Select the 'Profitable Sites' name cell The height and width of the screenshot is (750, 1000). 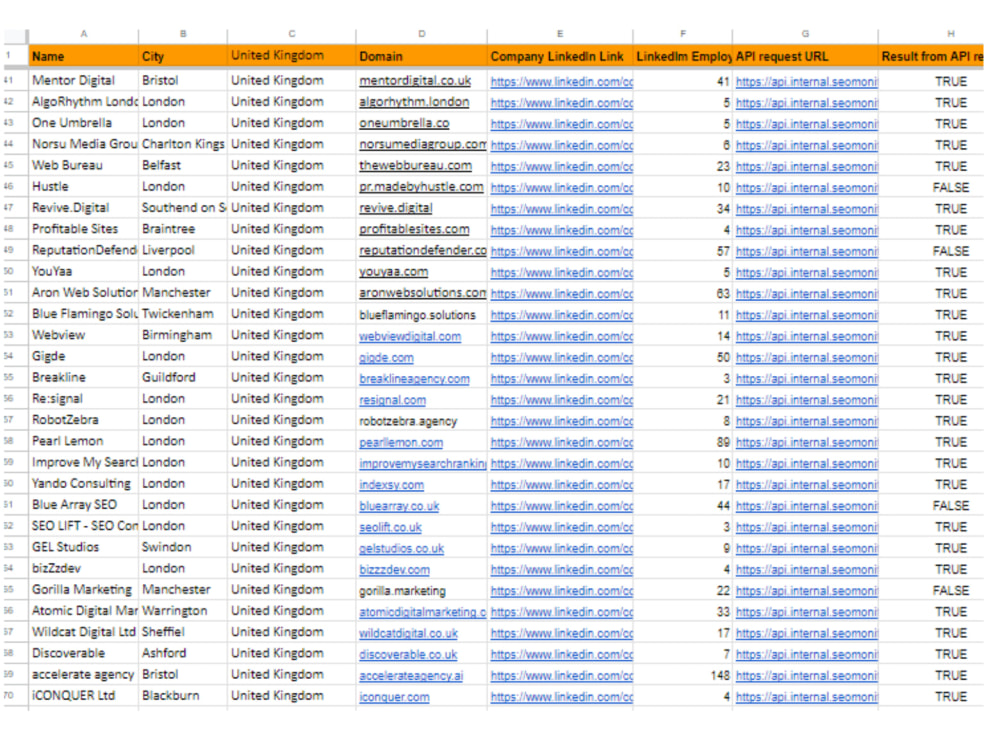point(84,229)
